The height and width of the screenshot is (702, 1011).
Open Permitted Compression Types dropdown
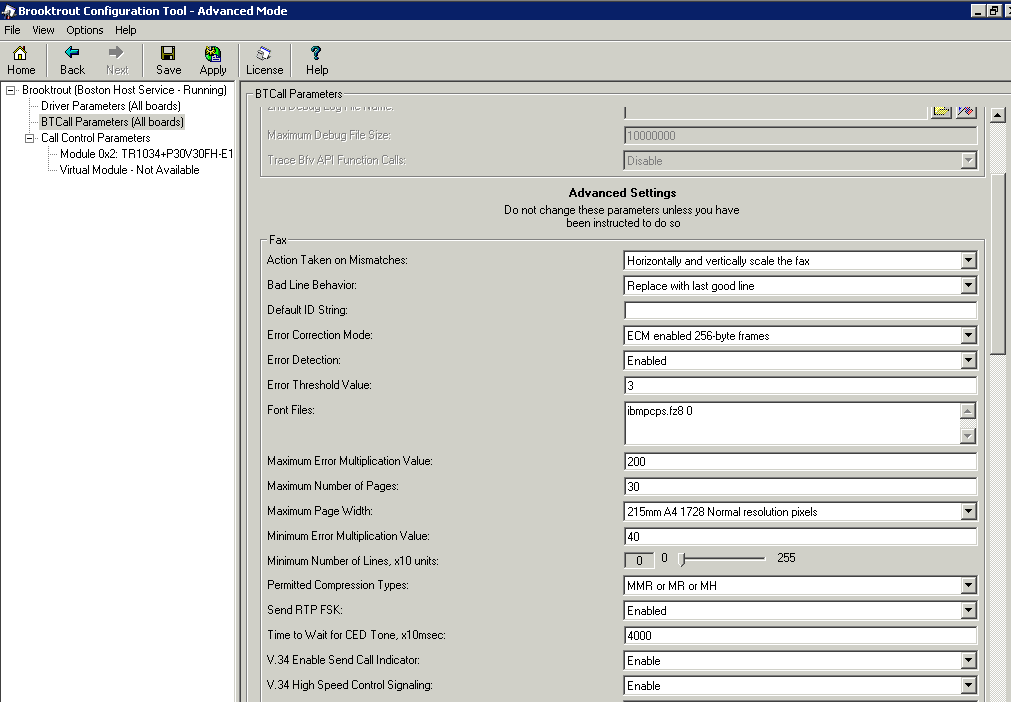[968, 585]
